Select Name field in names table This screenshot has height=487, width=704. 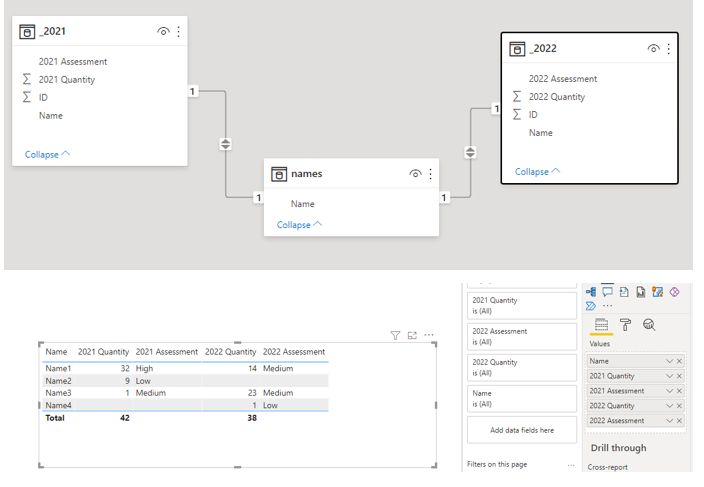[x=303, y=204]
